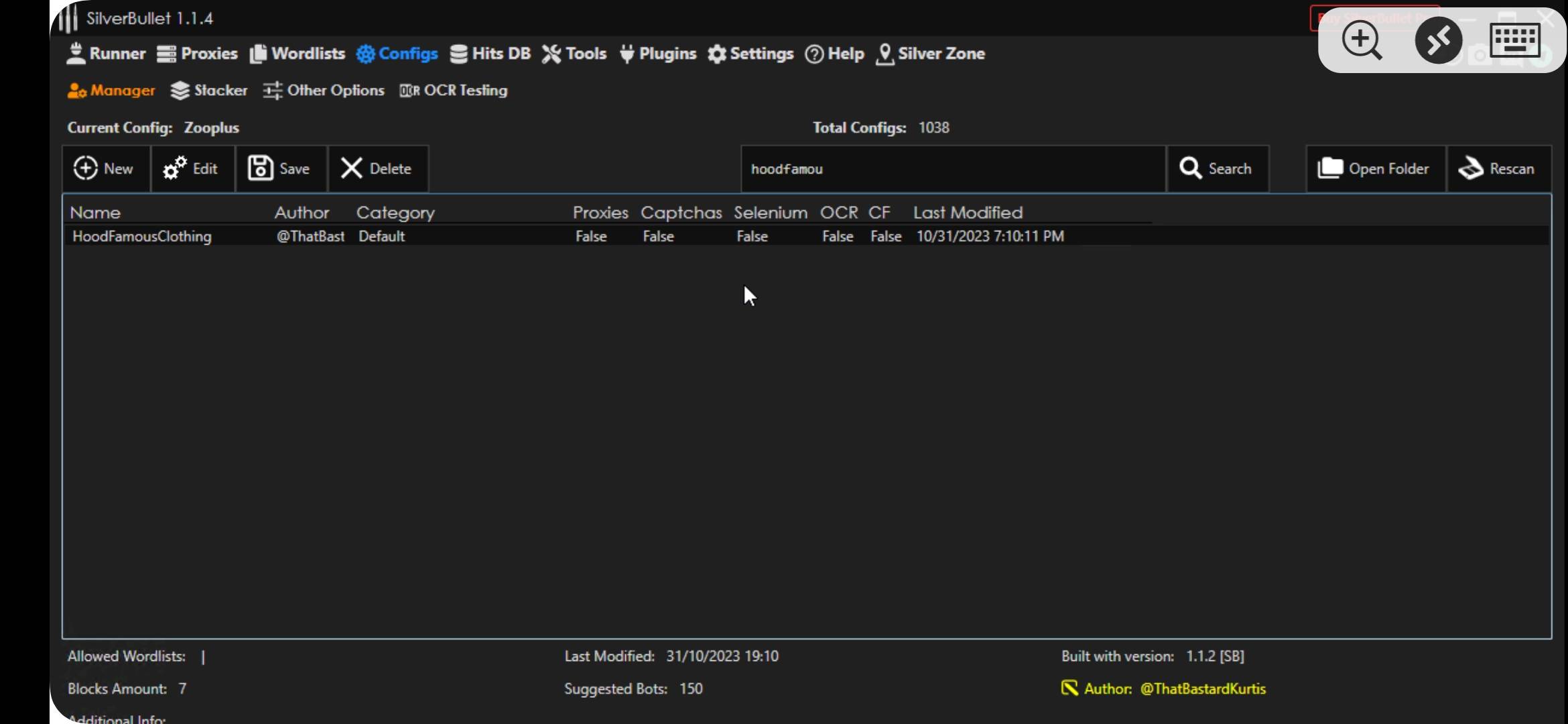
Task: Sort configs by Last Modified column
Action: (968, 213)
